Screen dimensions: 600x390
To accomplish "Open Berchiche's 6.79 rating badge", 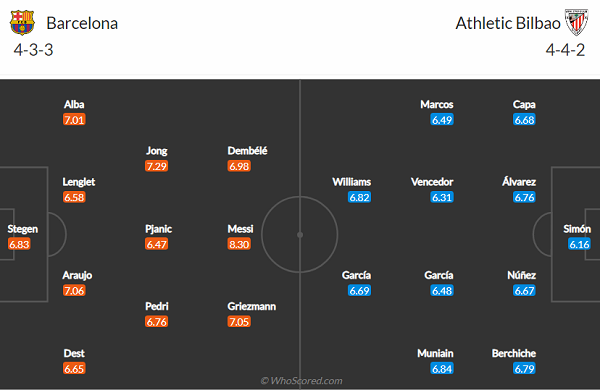I will tap(524, 369).
